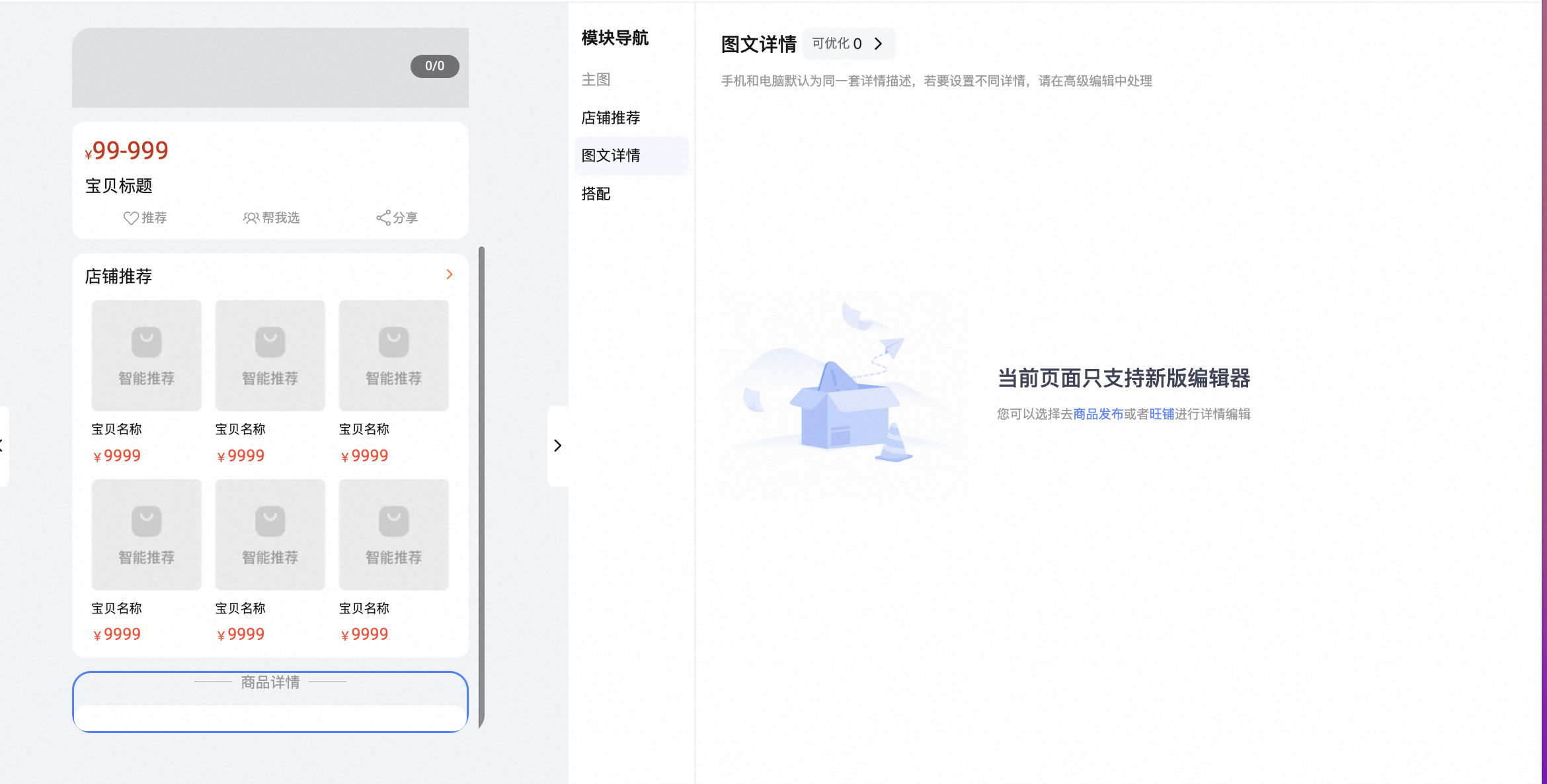Open the 商品发布 link
Image resolution: width=1547 pixels, height=784 pixels.
pyautogui.click(x=1098, y=414)
